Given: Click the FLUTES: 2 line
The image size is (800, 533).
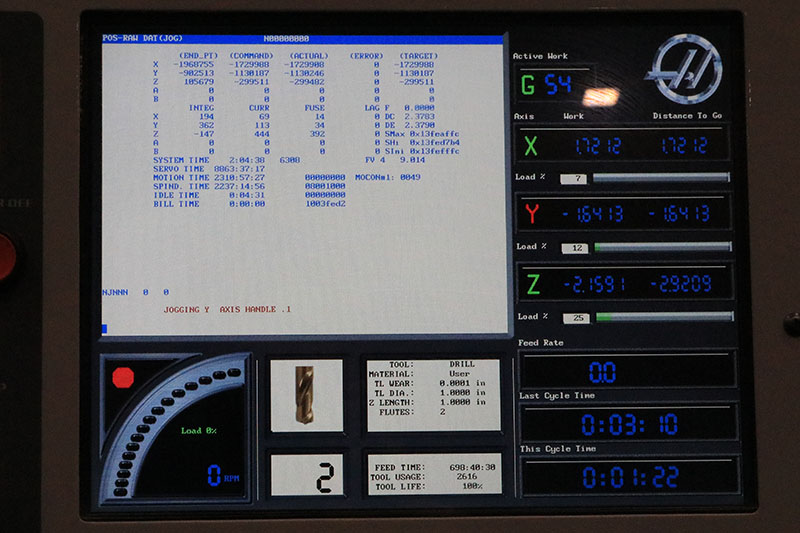Looking at the screenshot, I should click(412, 412).
